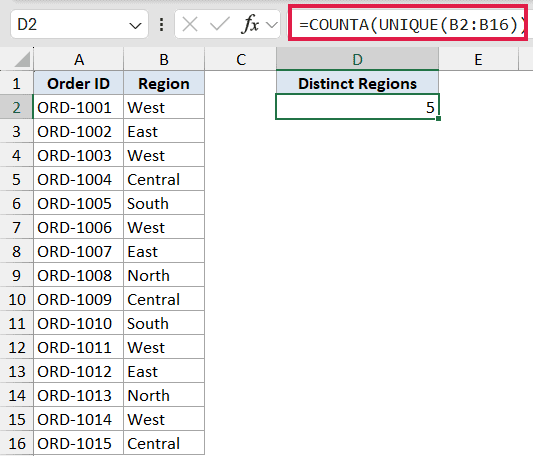Select cell ORD-1015
533x456 pixels.
pos(79,443)
